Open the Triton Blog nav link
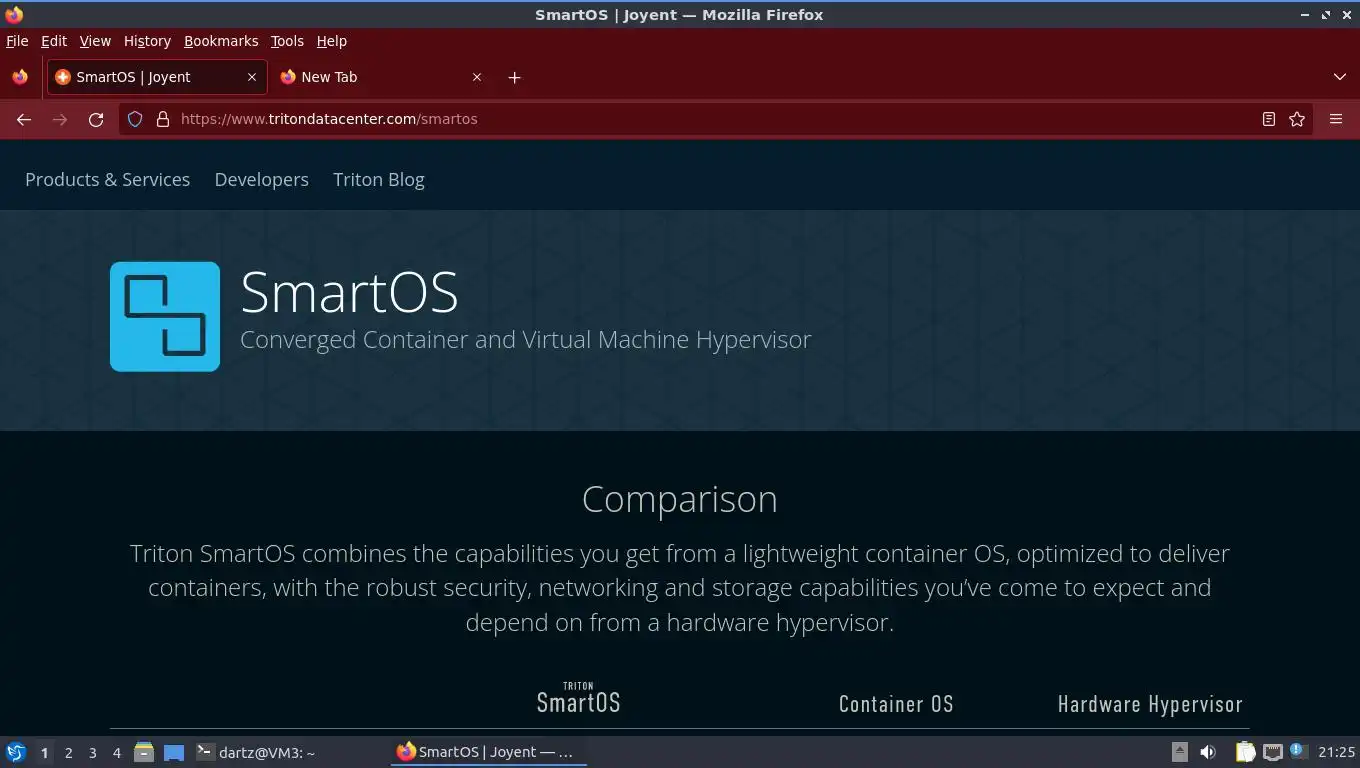 pyautogui.click(x=379, y=180)
